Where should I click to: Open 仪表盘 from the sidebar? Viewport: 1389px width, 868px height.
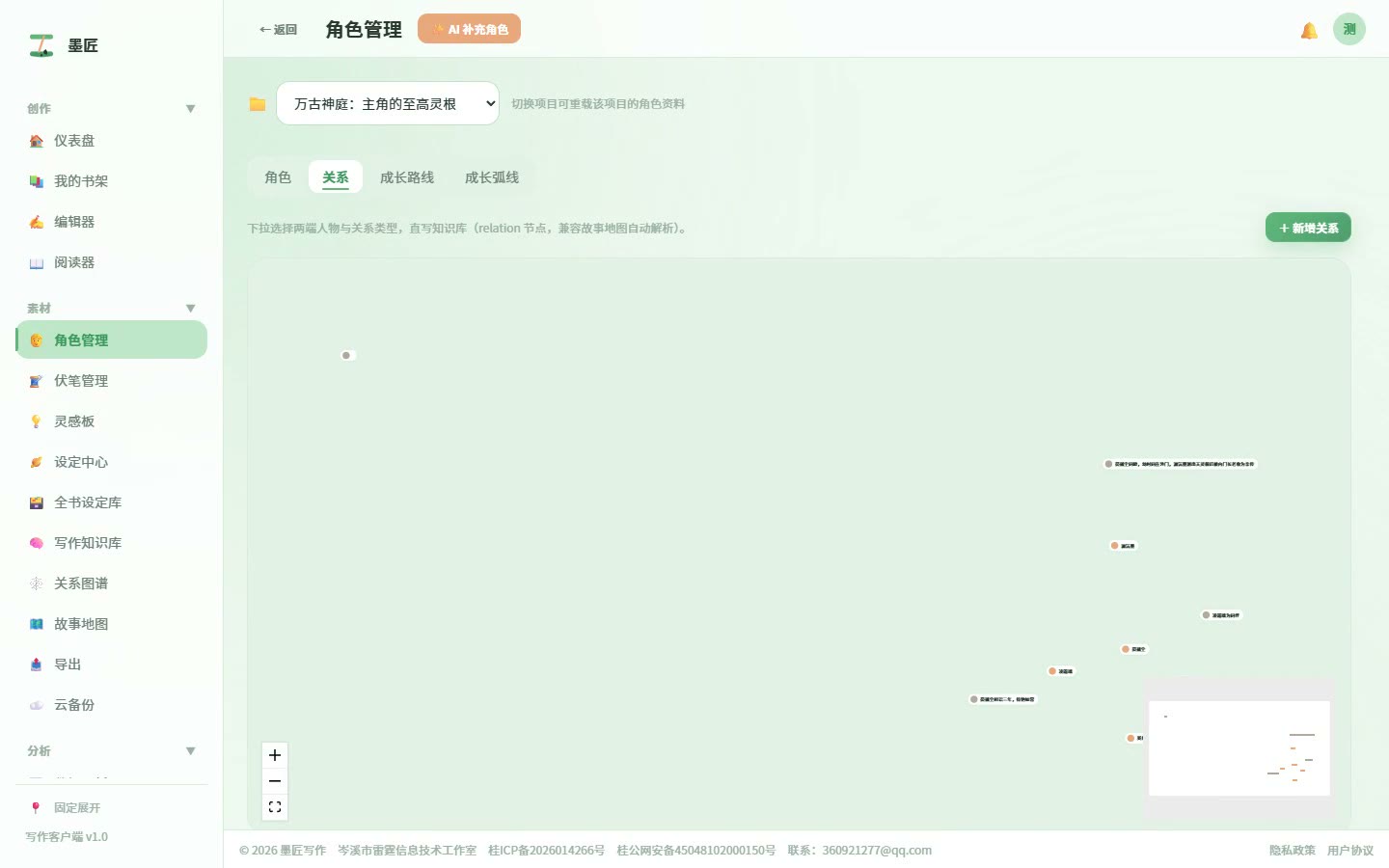pyautogui.click(x=111, y=141)
